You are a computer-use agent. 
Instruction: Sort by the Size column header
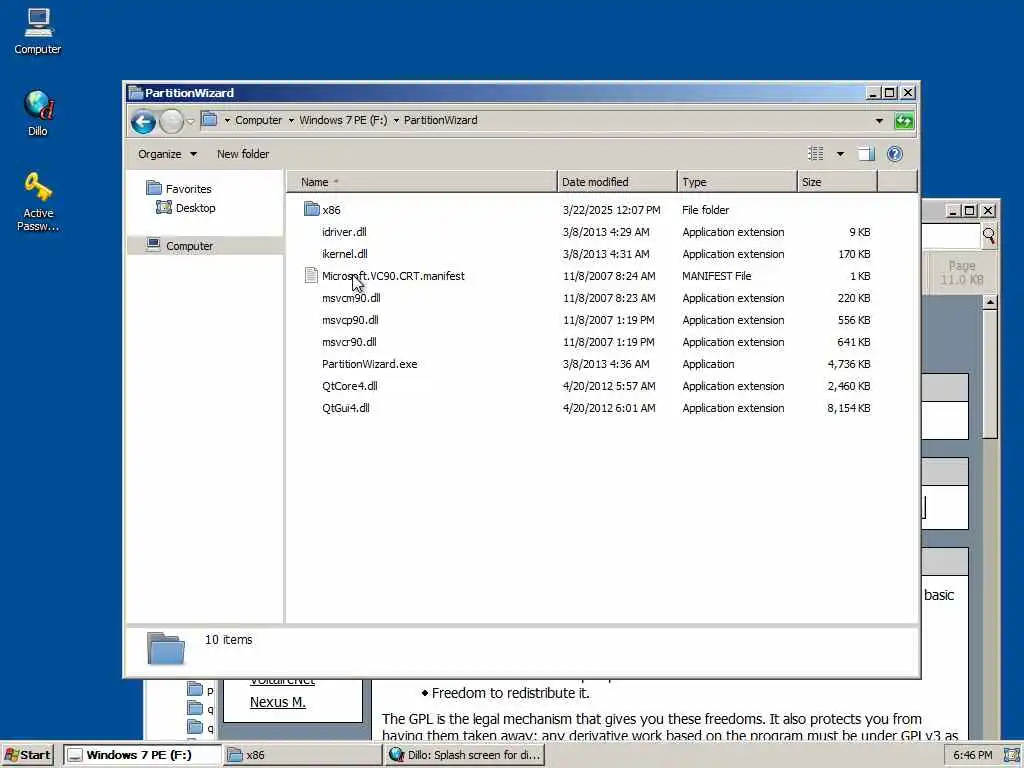click(x=837, y=182)
